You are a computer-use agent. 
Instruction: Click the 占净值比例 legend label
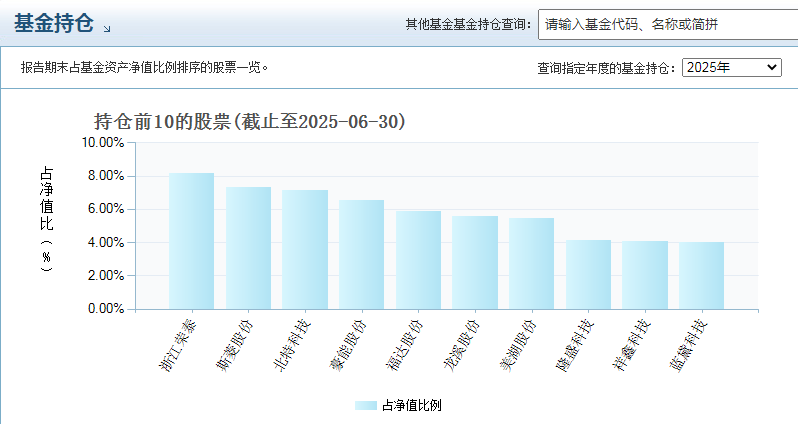click(x=412, y=406)
